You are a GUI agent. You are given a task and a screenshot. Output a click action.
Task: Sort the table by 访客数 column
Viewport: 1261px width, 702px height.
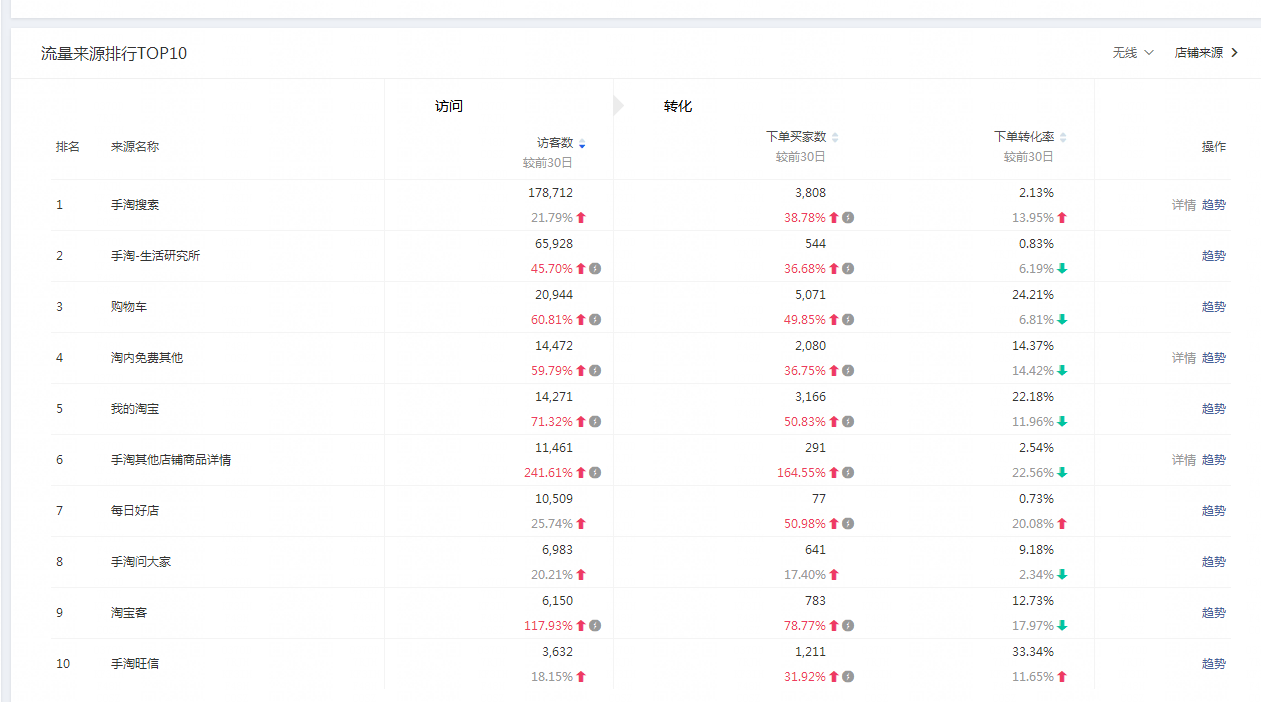coord(582,144)
